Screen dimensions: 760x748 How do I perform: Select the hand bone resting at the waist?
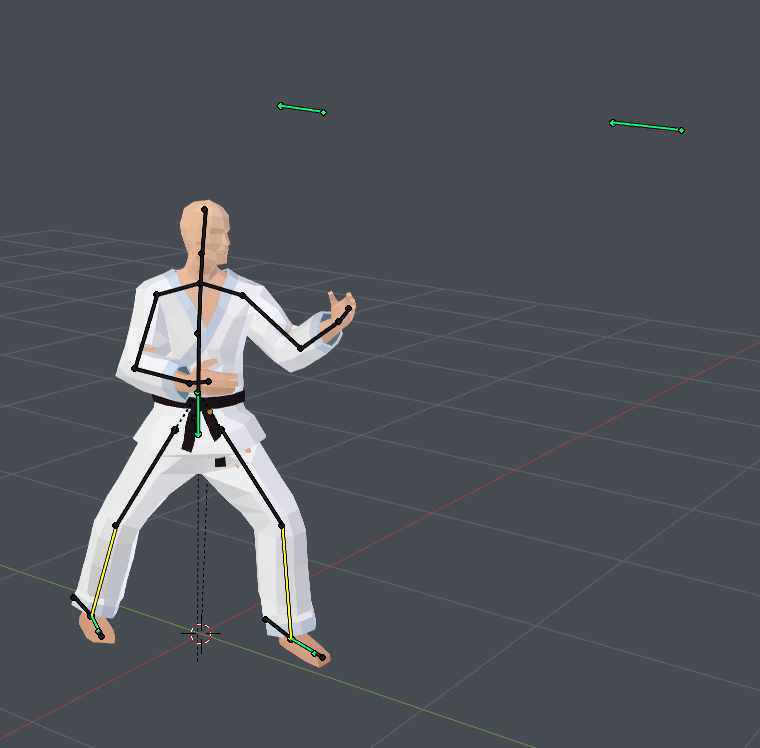click(199, 382)
